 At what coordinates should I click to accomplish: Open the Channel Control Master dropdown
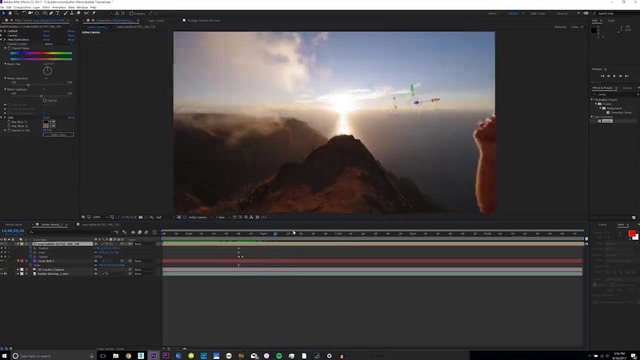(58, 44)
